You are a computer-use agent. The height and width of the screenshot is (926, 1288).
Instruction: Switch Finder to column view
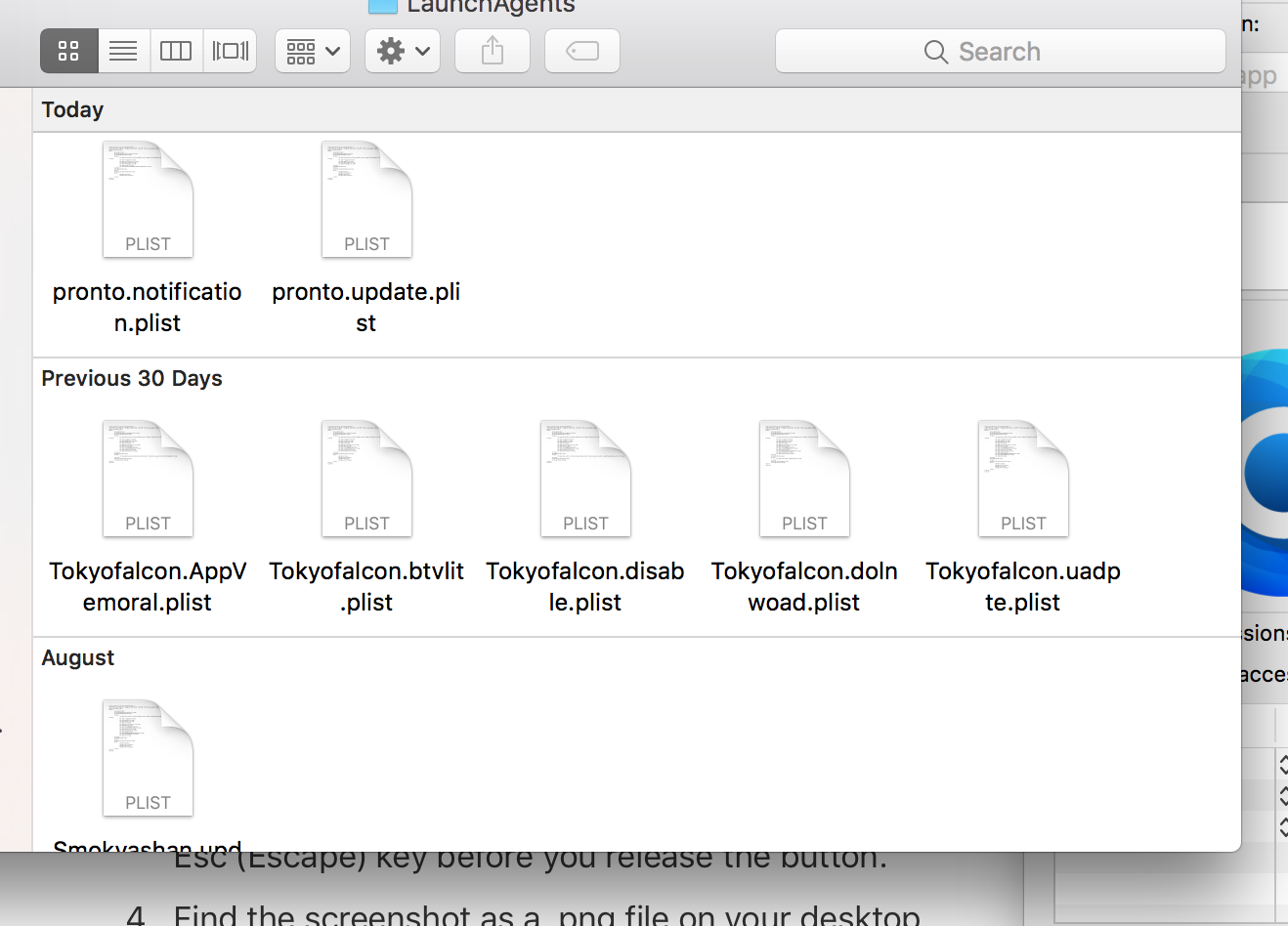coord(176,51)
